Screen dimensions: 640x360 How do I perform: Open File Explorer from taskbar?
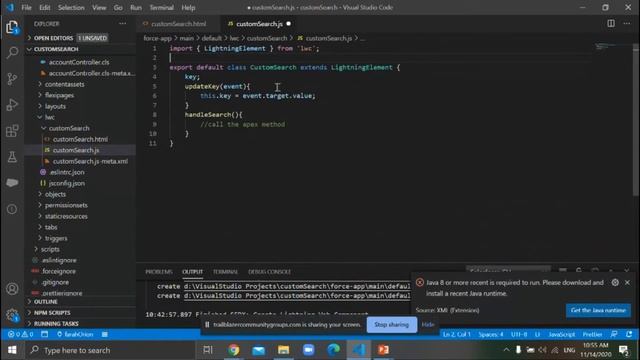click(283, 350)
